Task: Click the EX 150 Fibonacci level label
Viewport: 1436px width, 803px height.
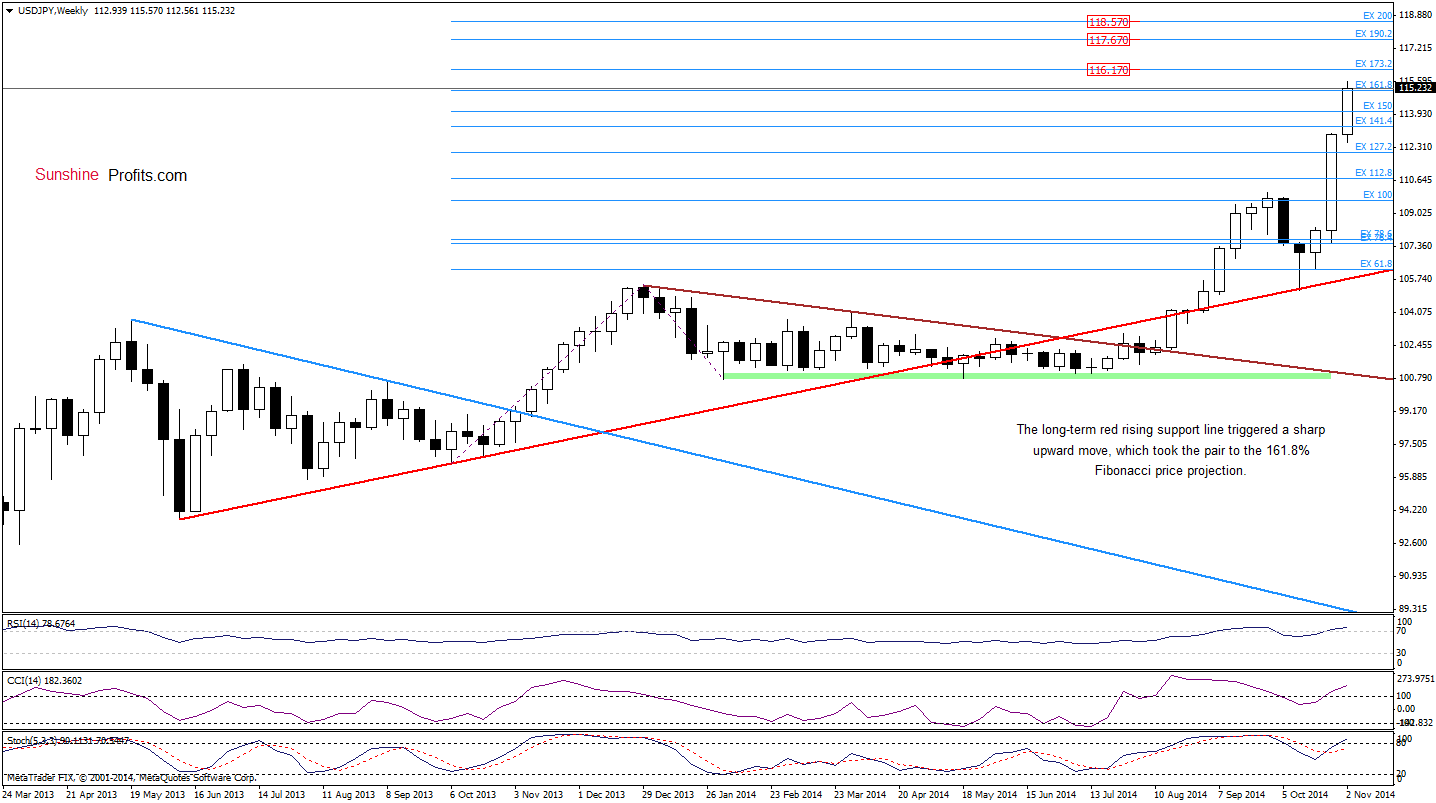Action: (1377, 106)
